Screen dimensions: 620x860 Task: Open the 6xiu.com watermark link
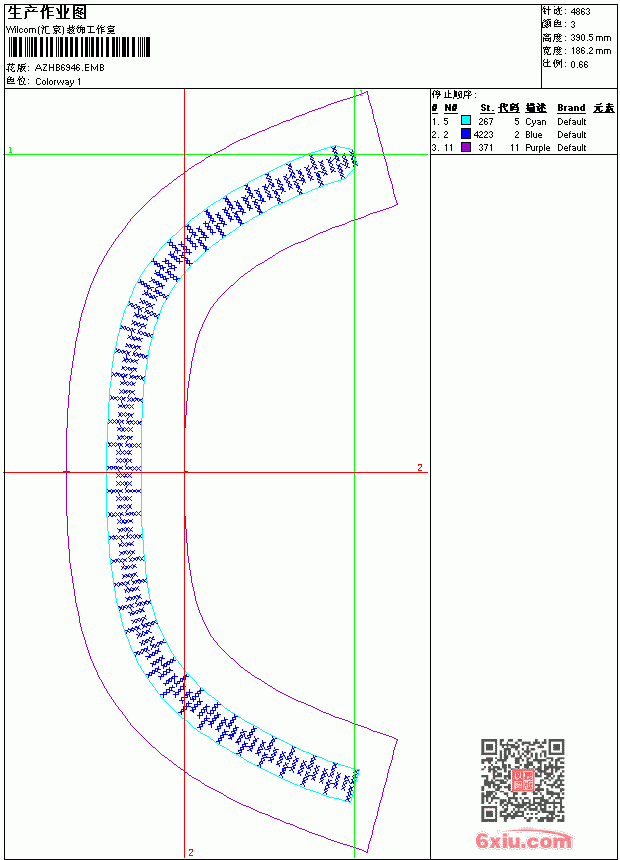[524, 840]
